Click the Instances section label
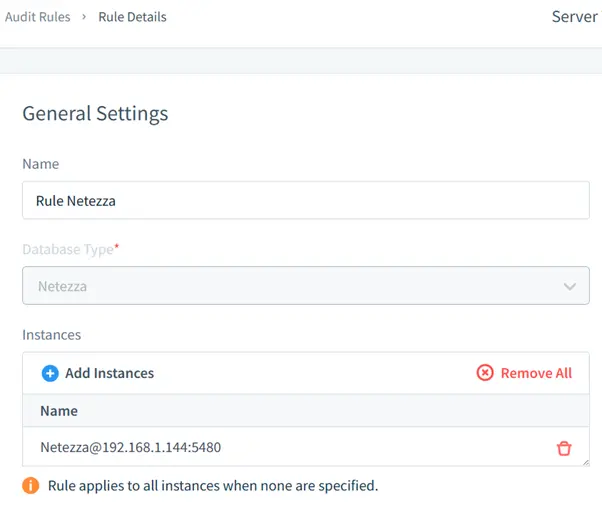Image resolution: width=602 pixels, height=509 pixels. (x=51, y=335)
